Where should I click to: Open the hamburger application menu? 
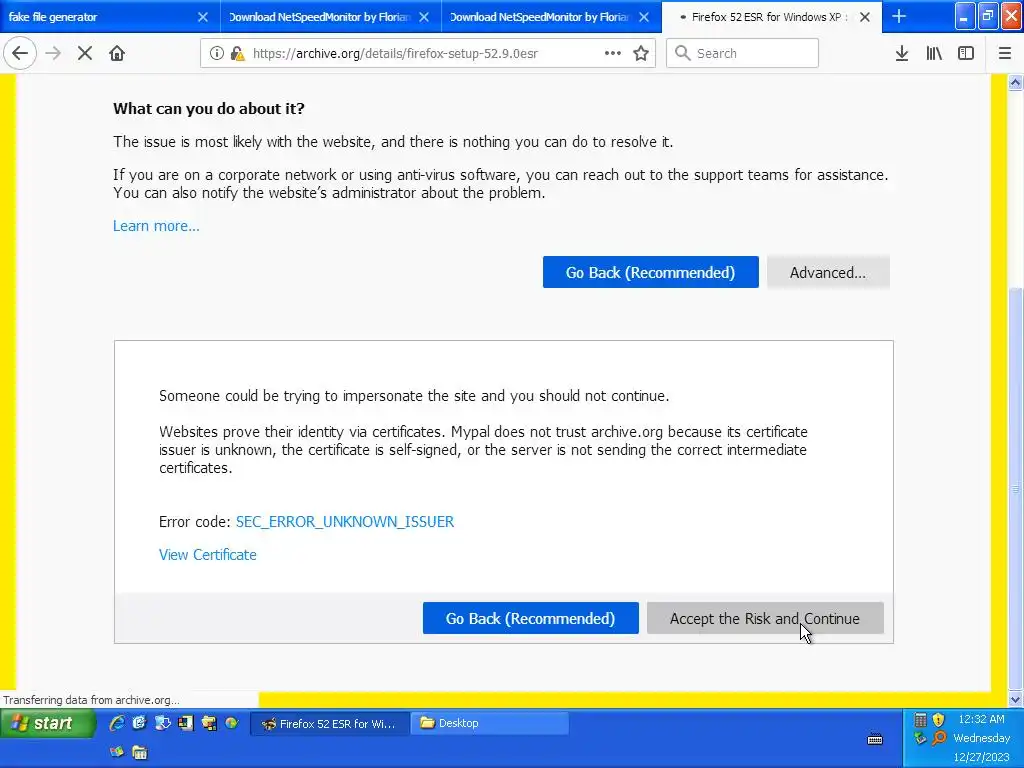click(1005, 54)
